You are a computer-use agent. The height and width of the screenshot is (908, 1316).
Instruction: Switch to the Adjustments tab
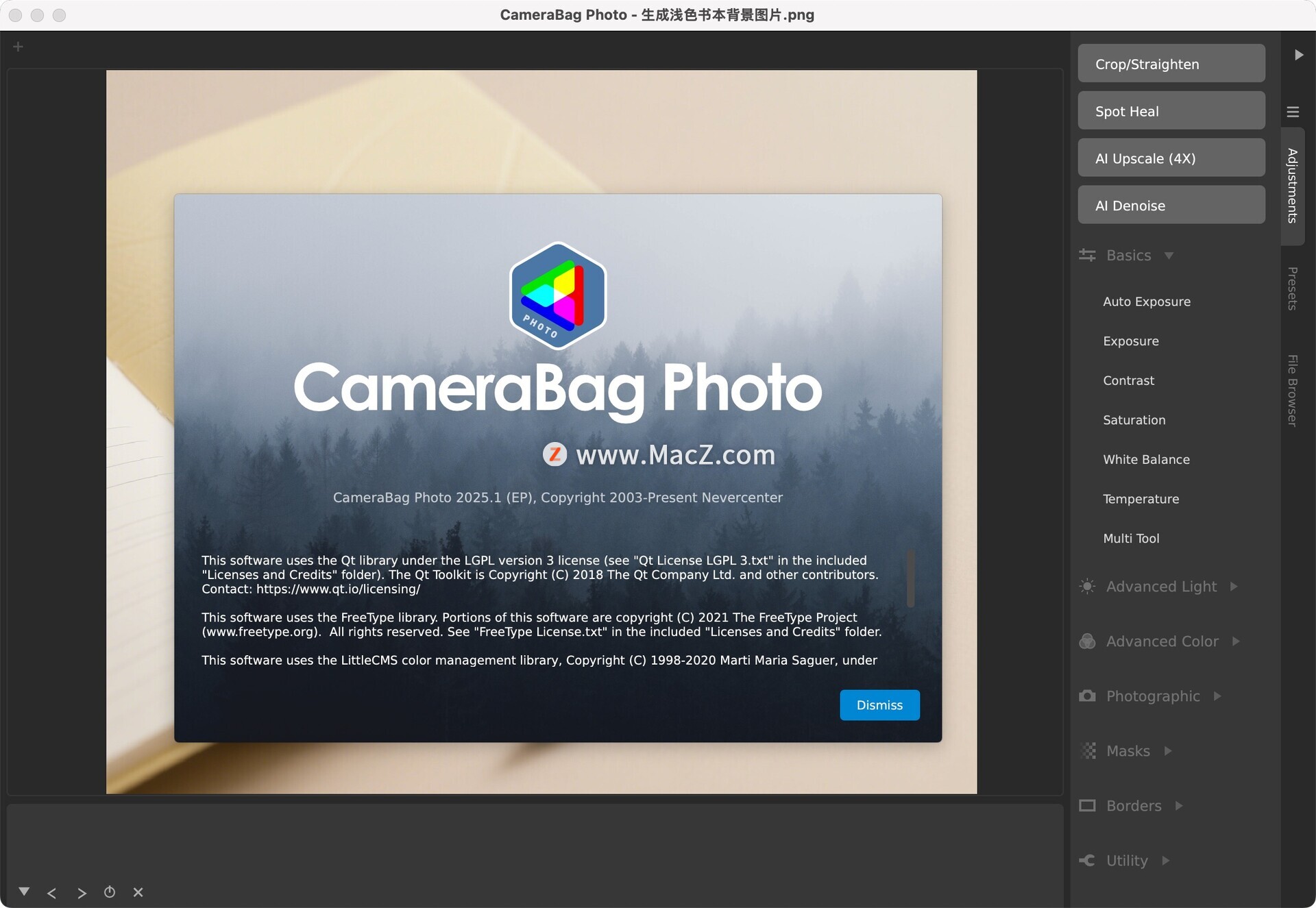(1293, 186)
